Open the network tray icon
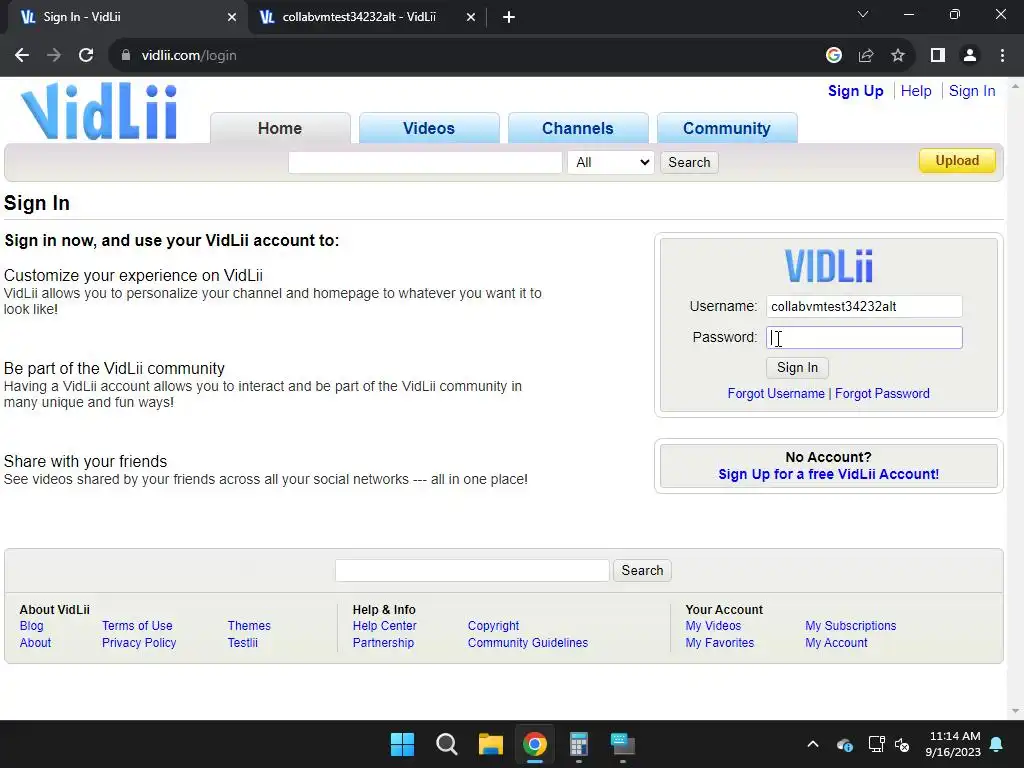1024x768 pixels. pyautogui.click(x=876, y=744)
